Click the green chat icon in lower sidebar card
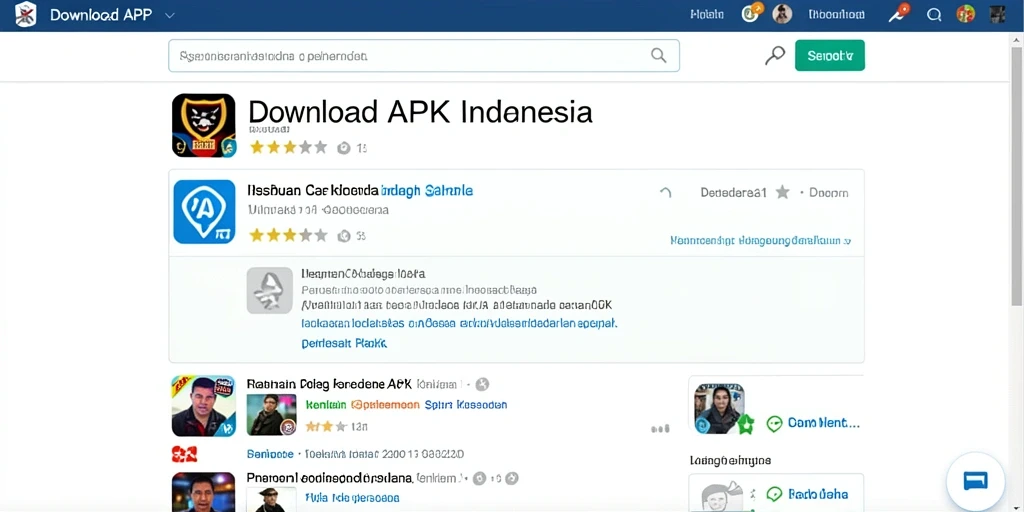The width and height of the screenshot is (1024, 512). (774, 494)
